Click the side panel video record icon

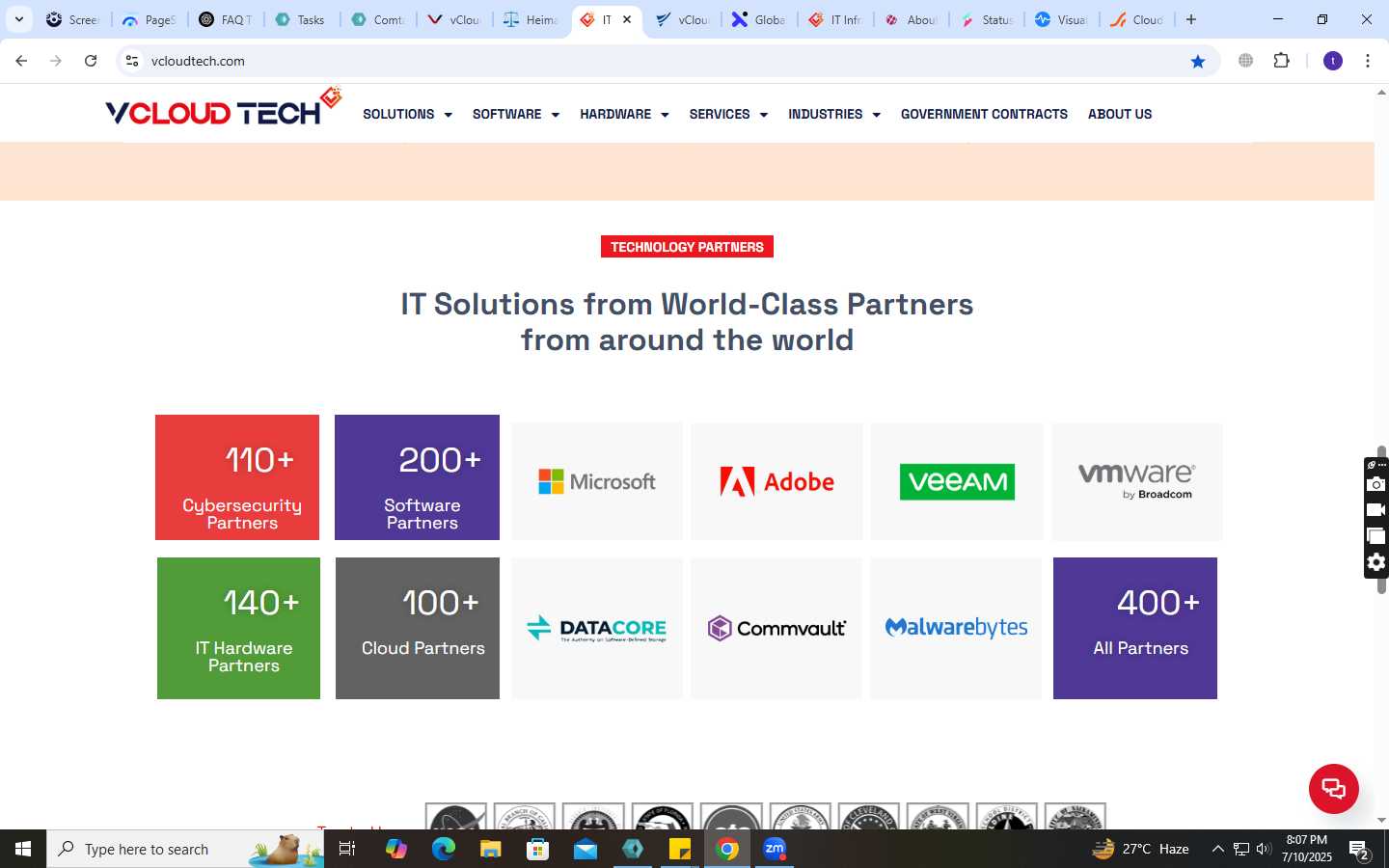1376,510
